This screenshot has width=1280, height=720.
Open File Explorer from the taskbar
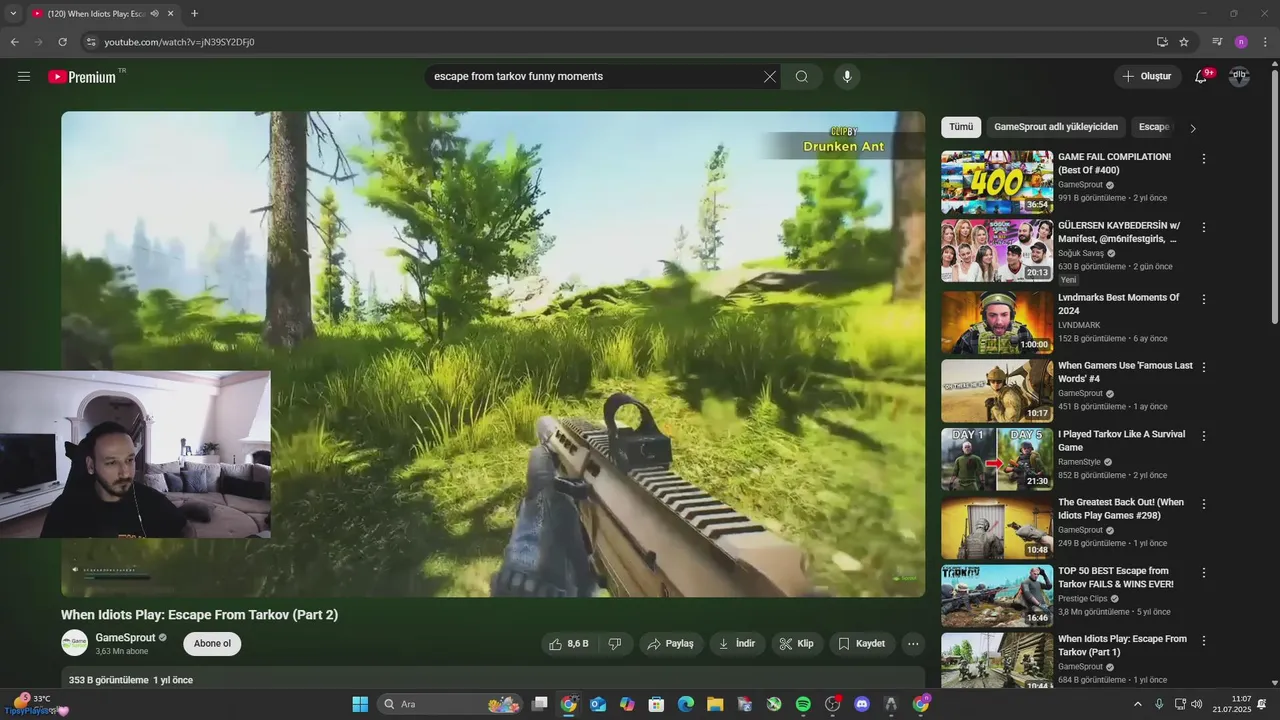pyautogui.click(x=715, y=704)
